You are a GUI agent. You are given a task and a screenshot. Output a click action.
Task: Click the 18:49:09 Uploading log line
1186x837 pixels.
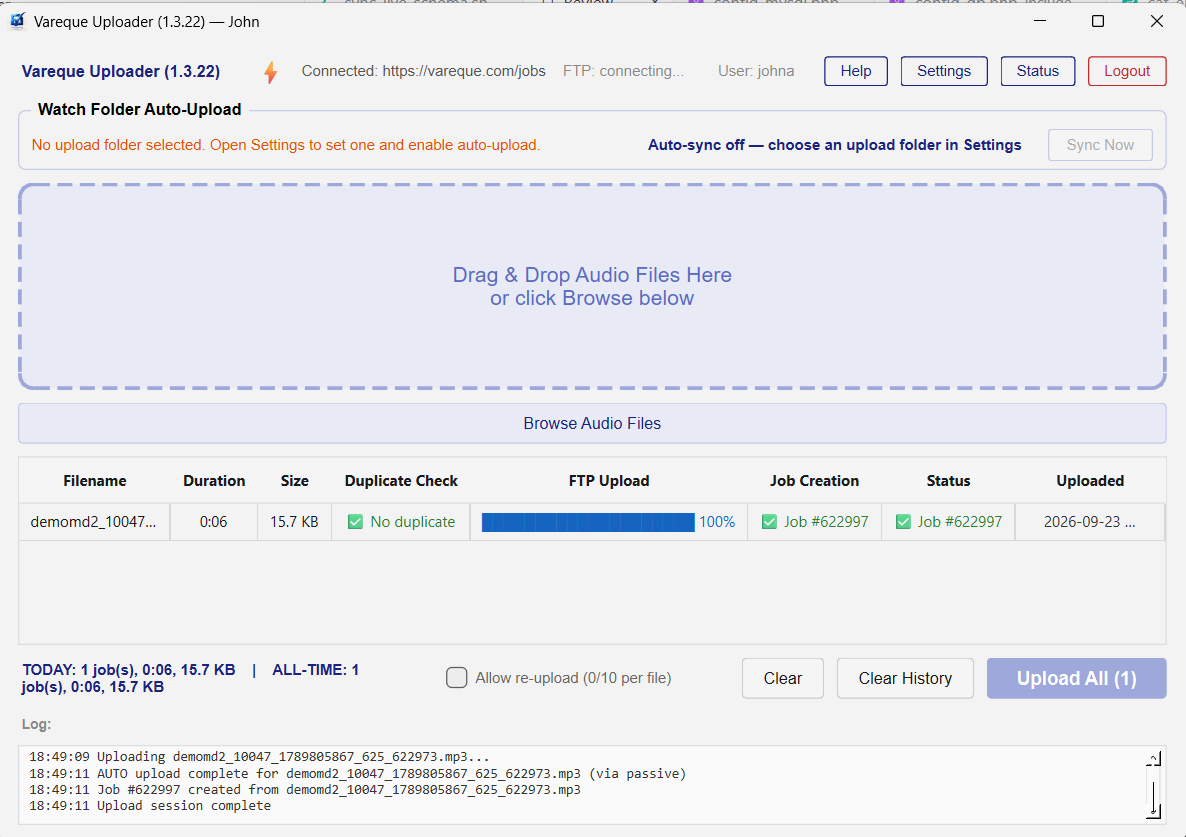tap(259, 757)
